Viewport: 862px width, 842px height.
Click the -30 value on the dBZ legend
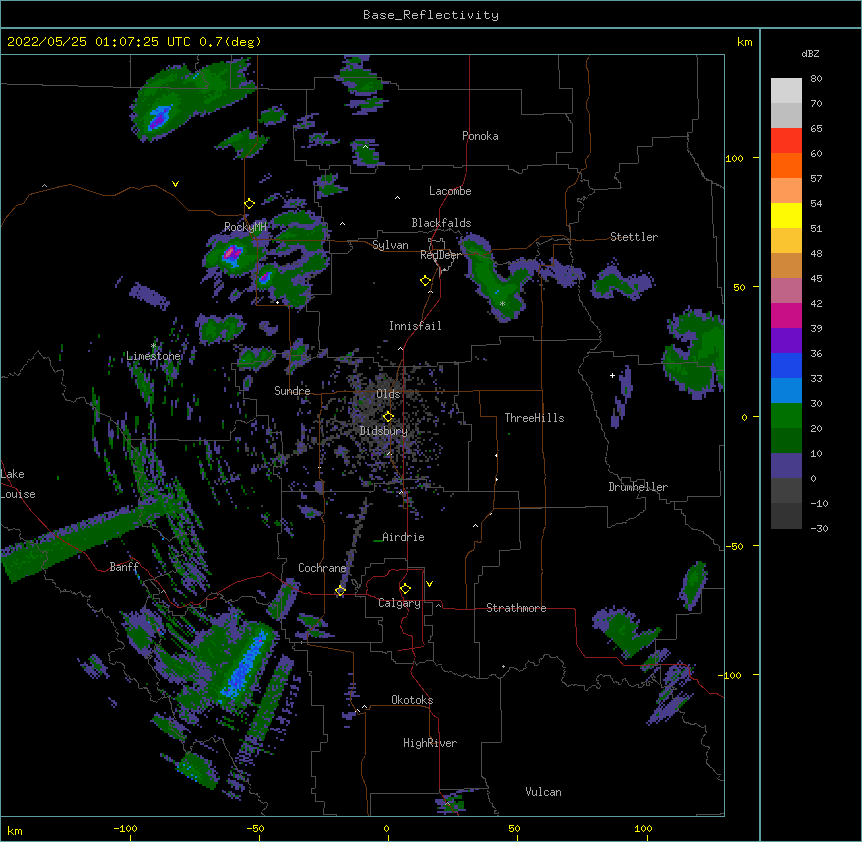(x=819, y=529)
